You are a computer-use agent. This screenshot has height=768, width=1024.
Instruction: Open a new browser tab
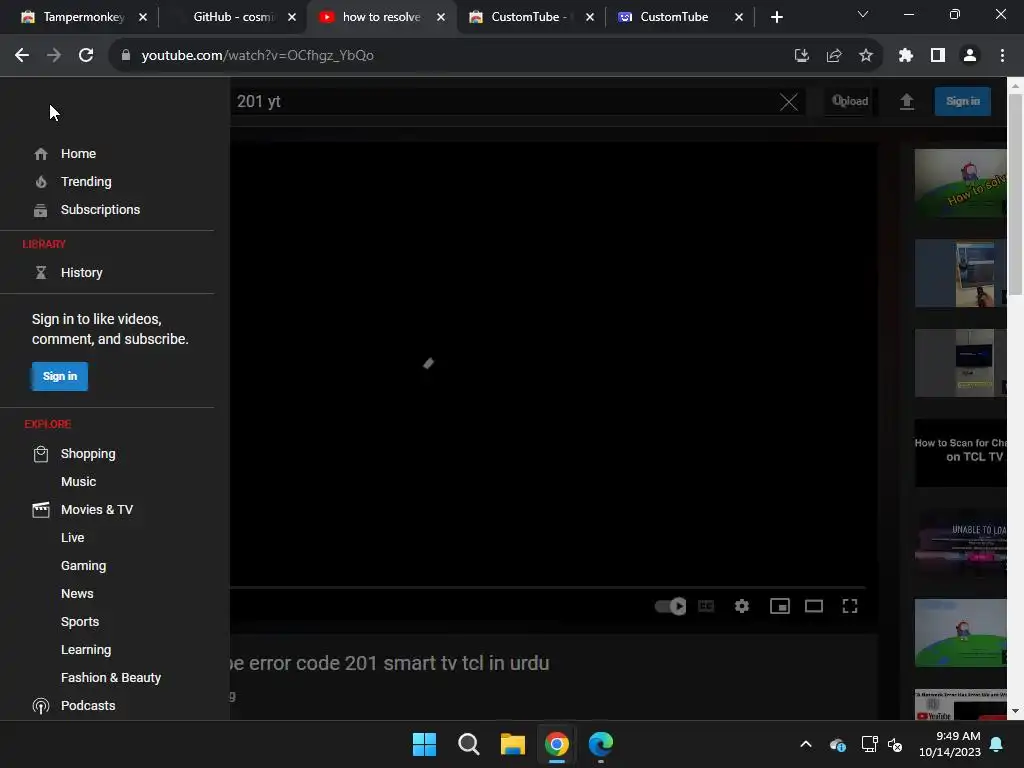point(776,17)
